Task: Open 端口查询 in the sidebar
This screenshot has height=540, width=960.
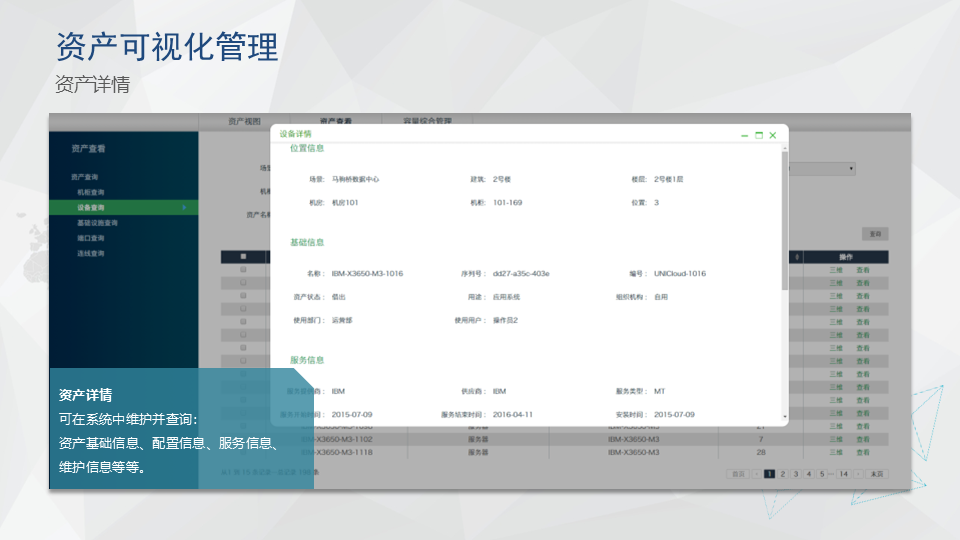Action: click(x=91, y=238)
